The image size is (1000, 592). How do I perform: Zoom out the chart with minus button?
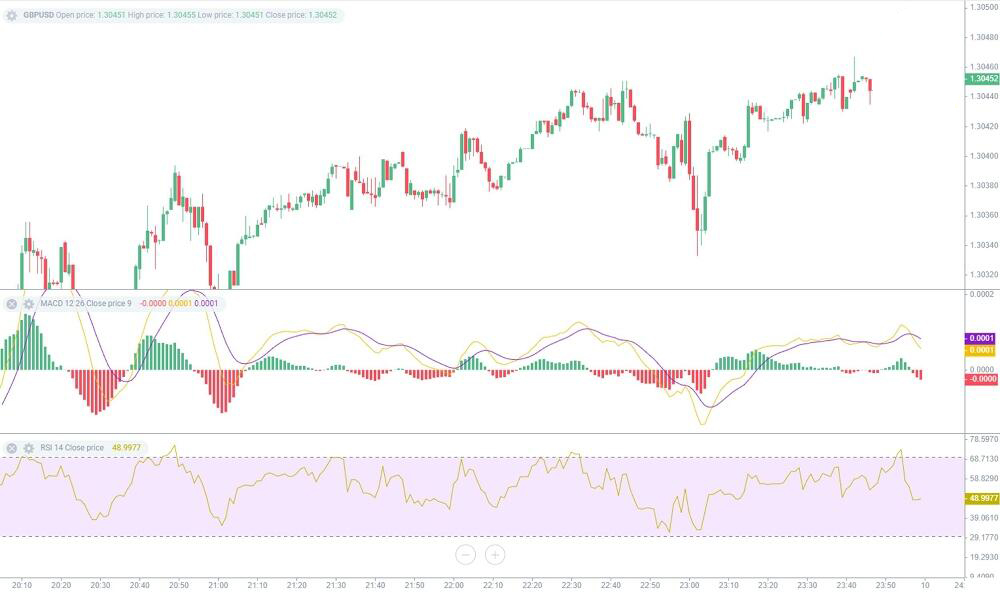[x=465, y=554]
